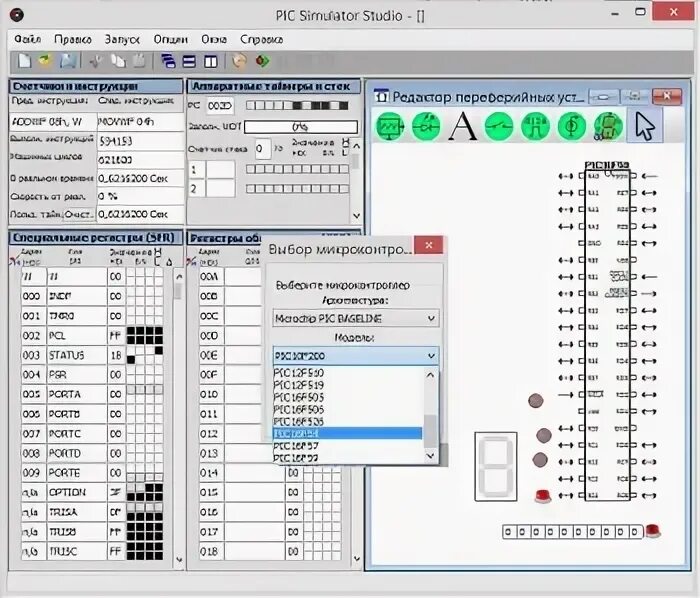Viewport: 700px width, 598px height.
Task: Select the TRISA register row
Action: pos(92,512)
